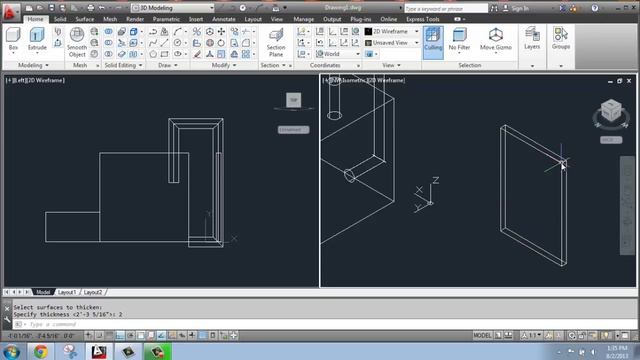The width and height of the screenshot is (640, 360).
Task: Click the solid Subtract icon
Action: coord(108,42)
